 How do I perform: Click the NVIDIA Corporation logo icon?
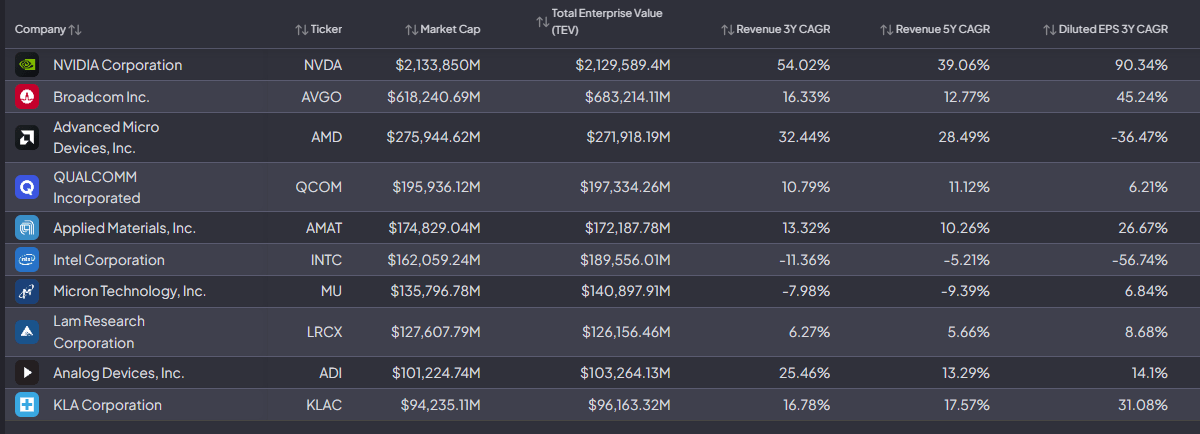coord(27,65)
